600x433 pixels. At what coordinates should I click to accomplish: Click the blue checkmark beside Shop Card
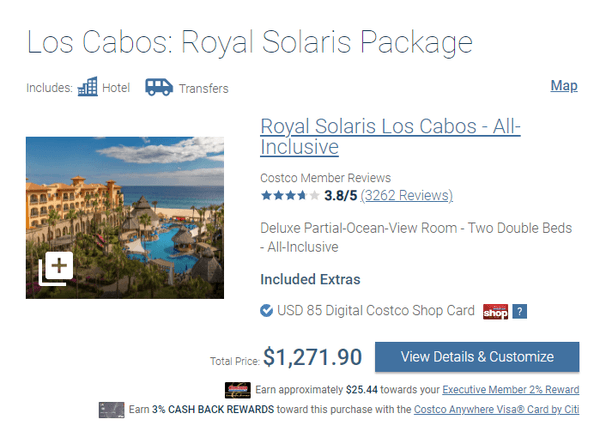(267, 311)
